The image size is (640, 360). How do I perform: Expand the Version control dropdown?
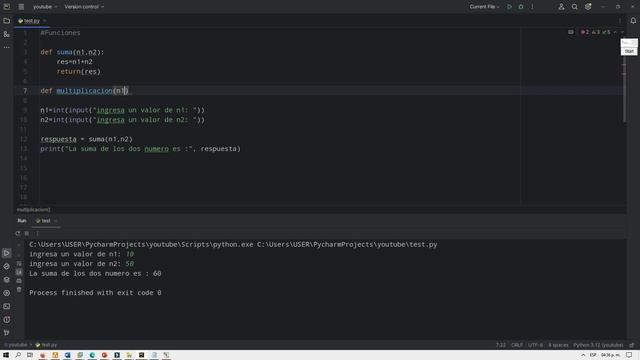click(84, 7)
